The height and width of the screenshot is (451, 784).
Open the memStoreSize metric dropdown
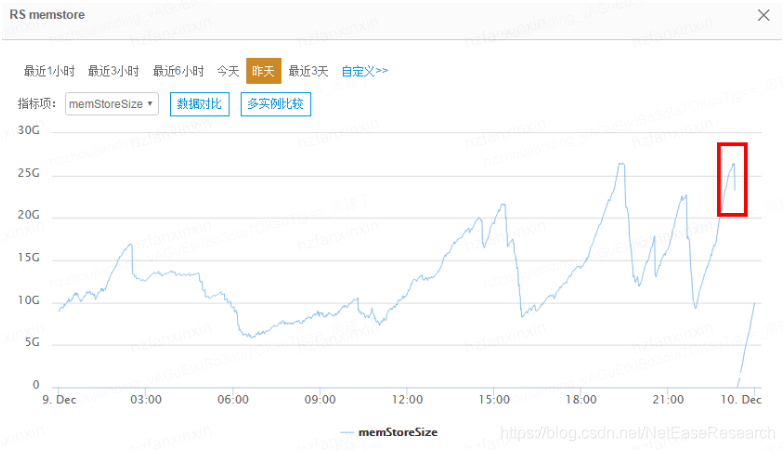[x=112, y=104]
